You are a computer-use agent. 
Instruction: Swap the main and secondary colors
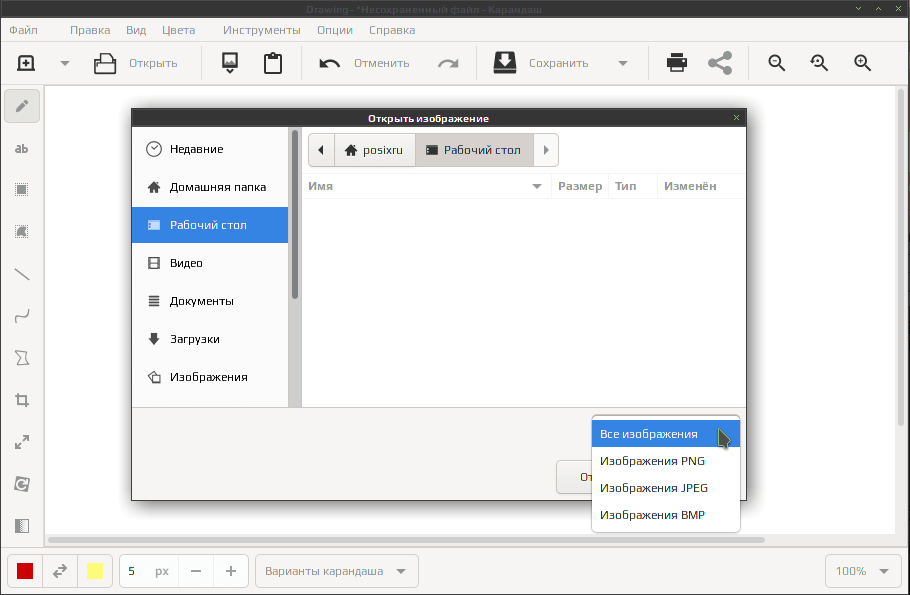pyautogui.click(x=60, y=571)
